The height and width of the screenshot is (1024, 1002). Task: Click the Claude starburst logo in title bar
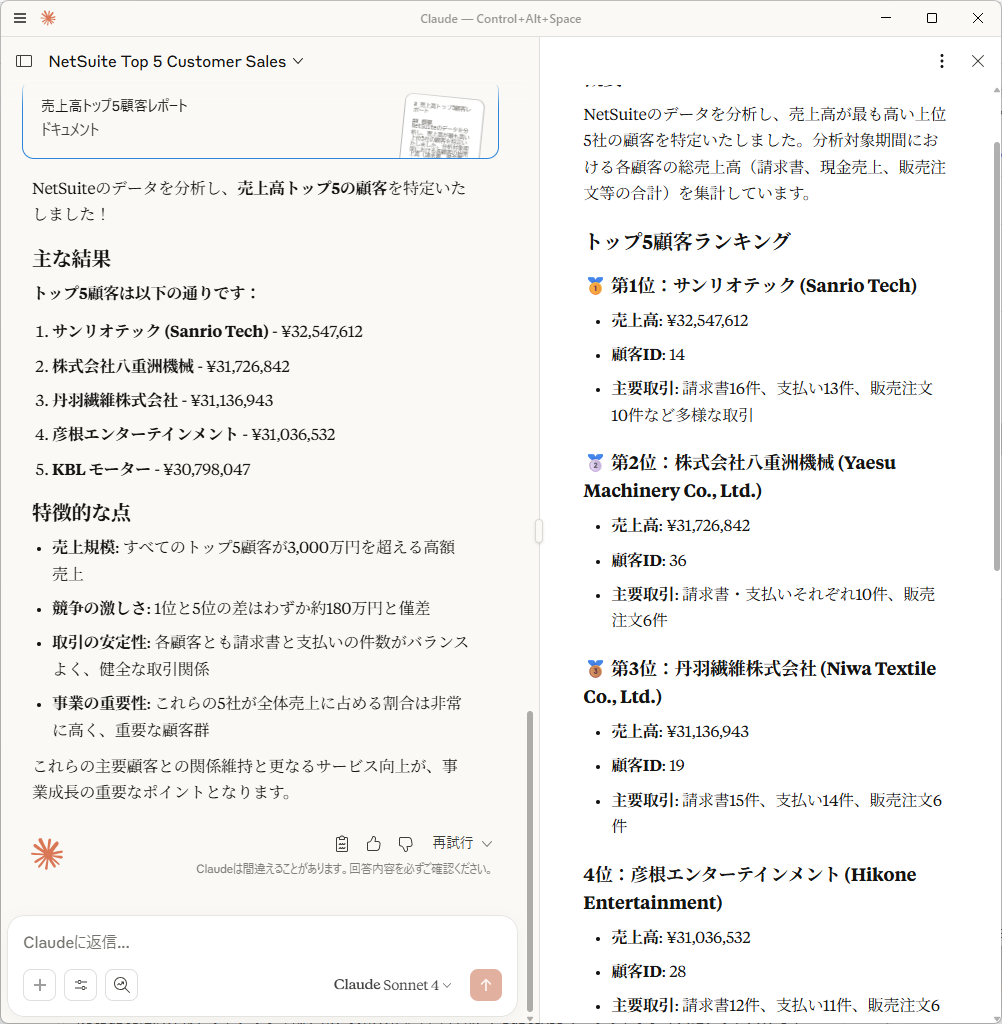48,18
